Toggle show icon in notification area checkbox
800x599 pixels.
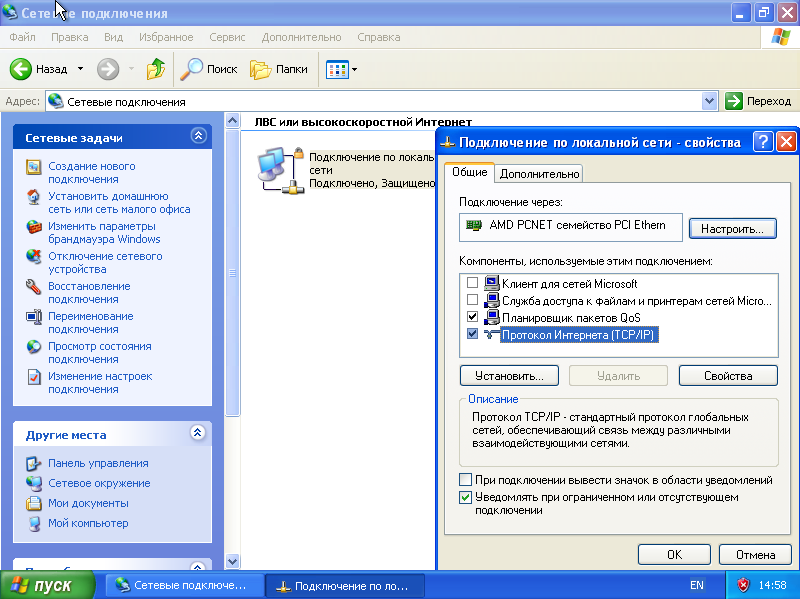pos(465,480)
